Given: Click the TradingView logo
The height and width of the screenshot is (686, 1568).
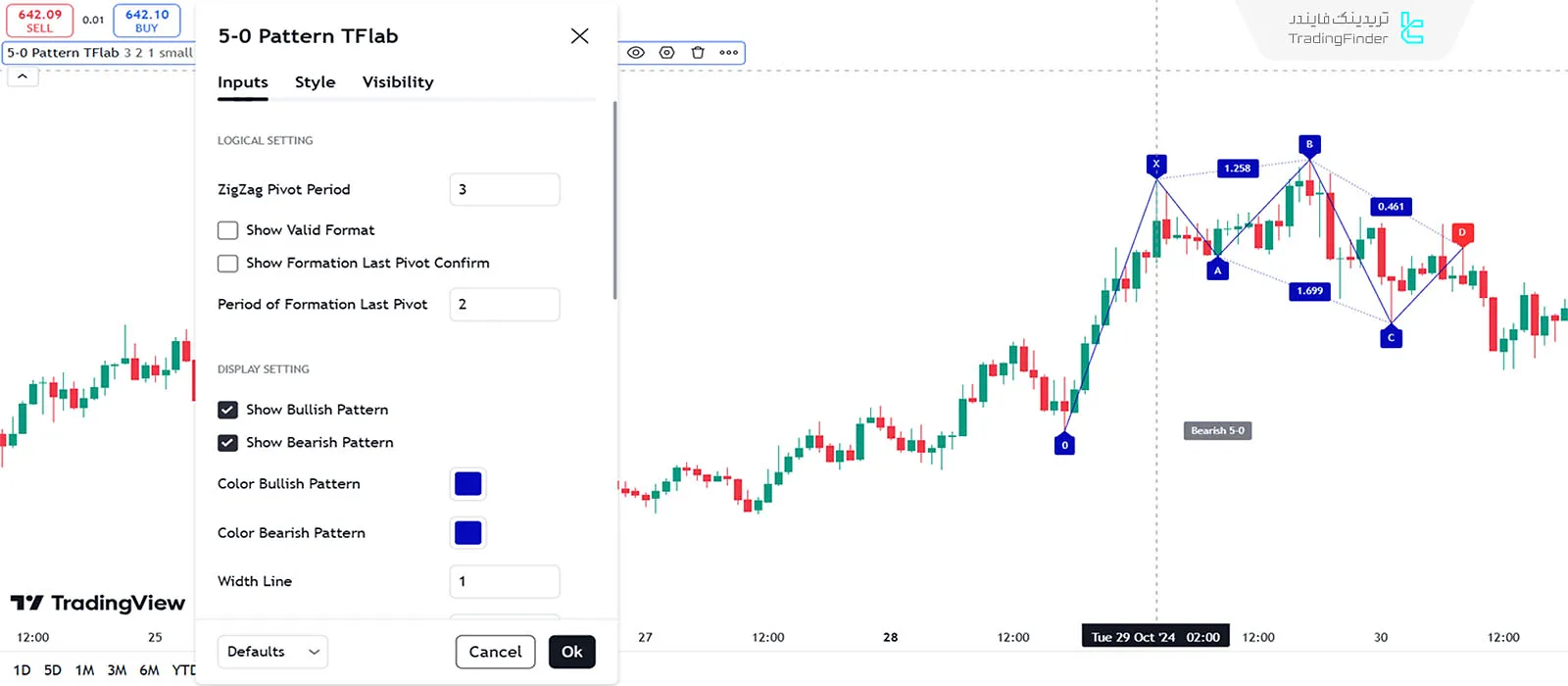Looking at the screenshot, I should click(98, 603).
